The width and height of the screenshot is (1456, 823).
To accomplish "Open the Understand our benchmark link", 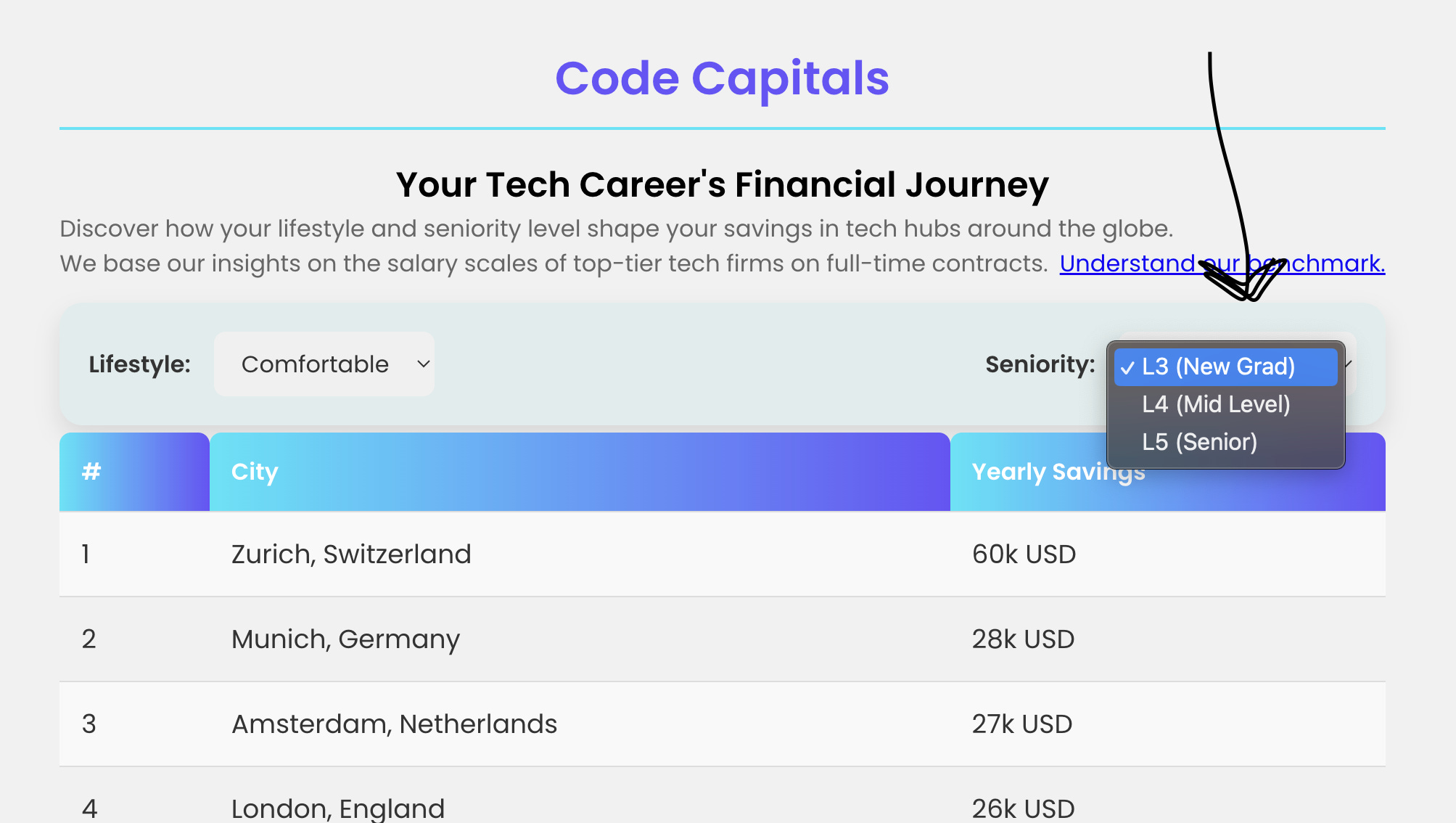I will pos(1222,263).
